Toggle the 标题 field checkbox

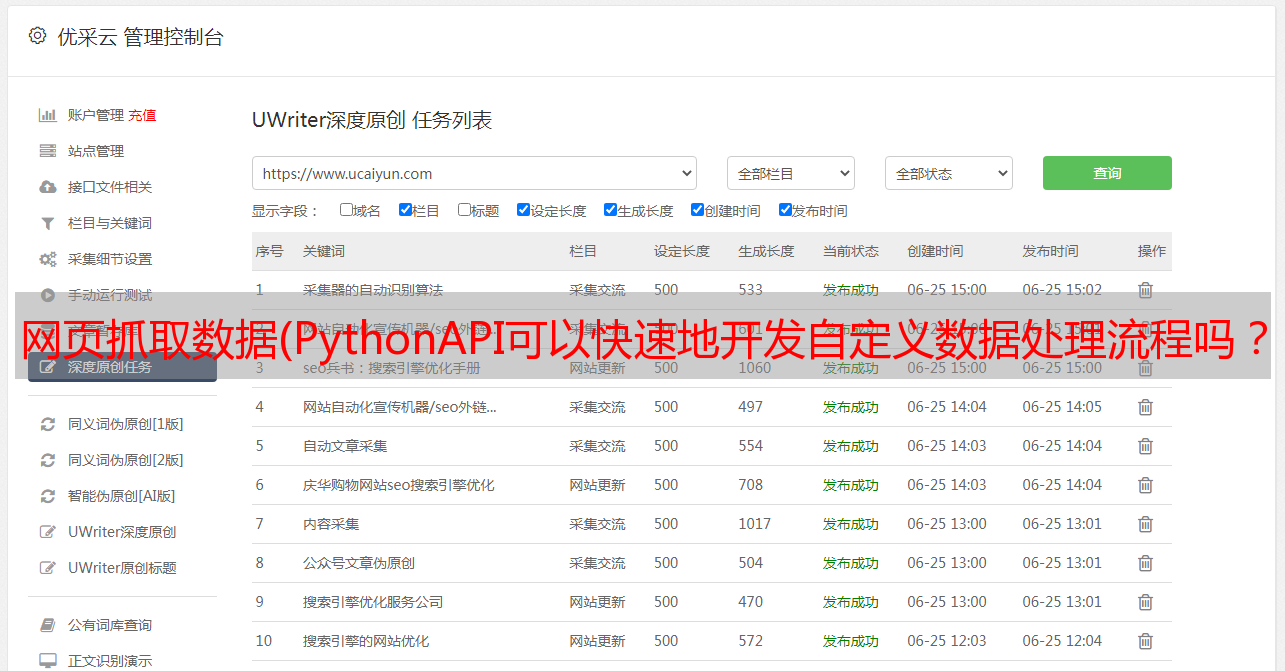point(464,210)
